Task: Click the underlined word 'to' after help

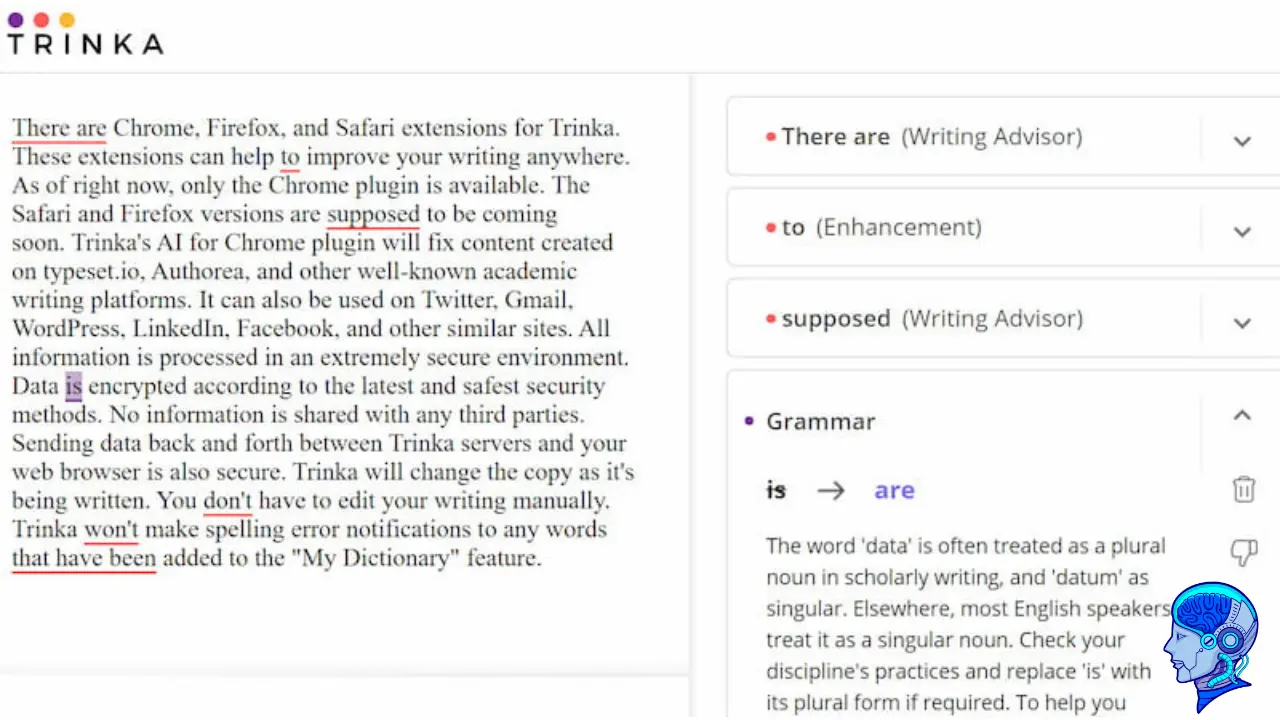Action: 290,157
